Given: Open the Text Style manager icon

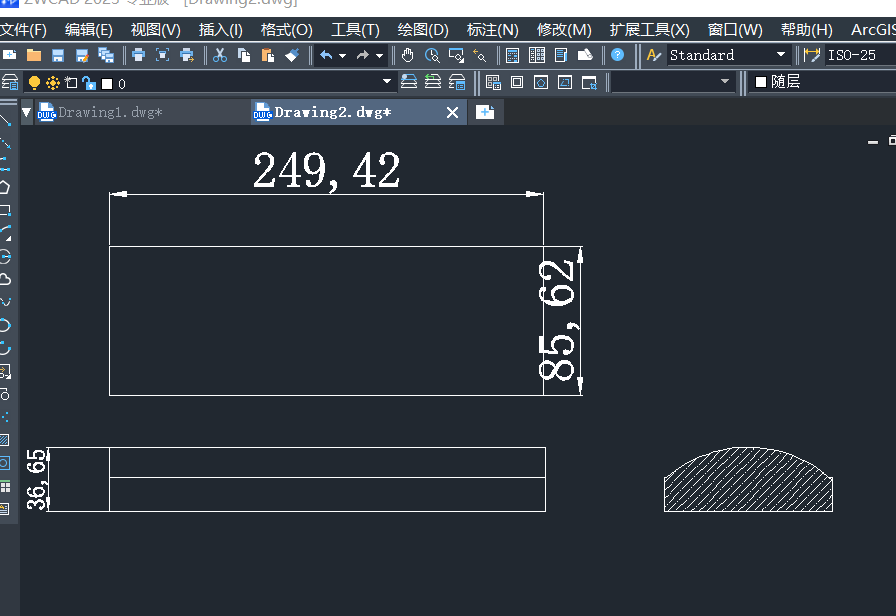Looking at the screenshot, I should pyautogui.click(x=653, y=55).
